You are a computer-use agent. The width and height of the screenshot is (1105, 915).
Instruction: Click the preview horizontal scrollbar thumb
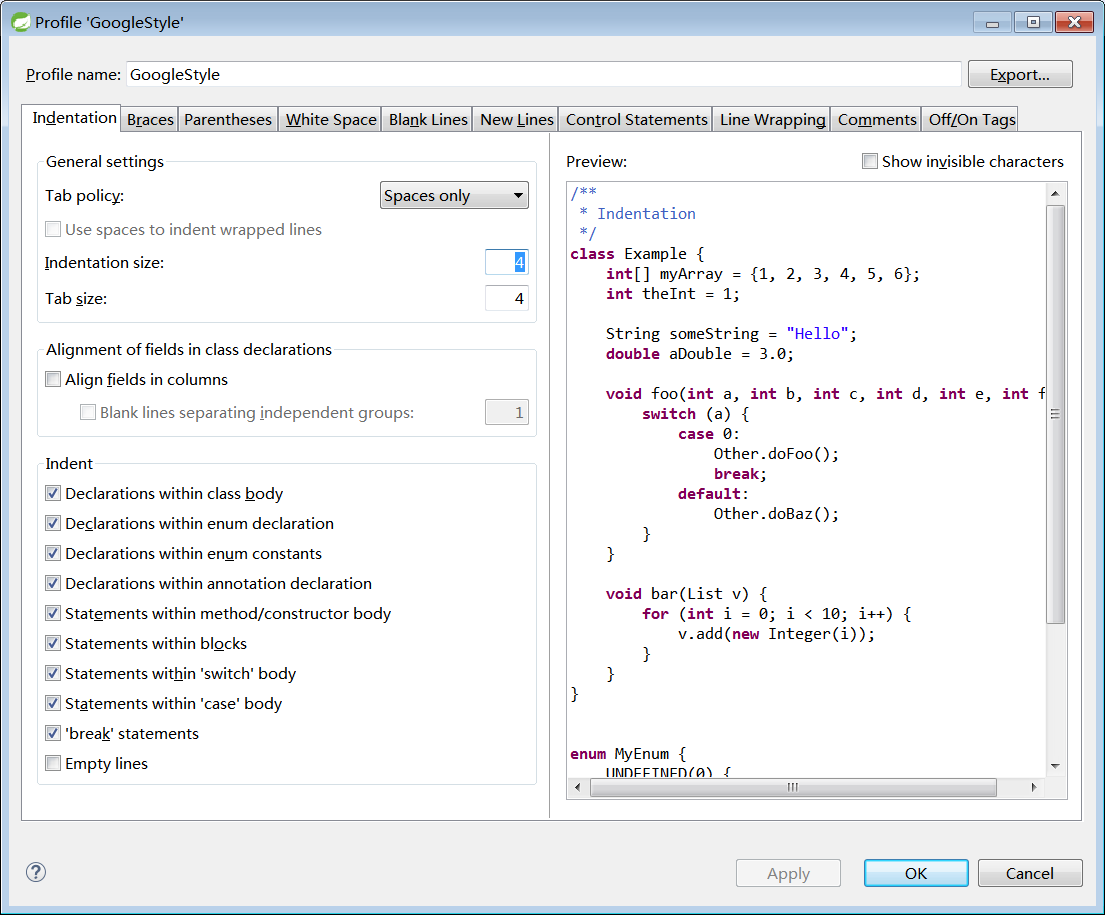coord(793,787)
